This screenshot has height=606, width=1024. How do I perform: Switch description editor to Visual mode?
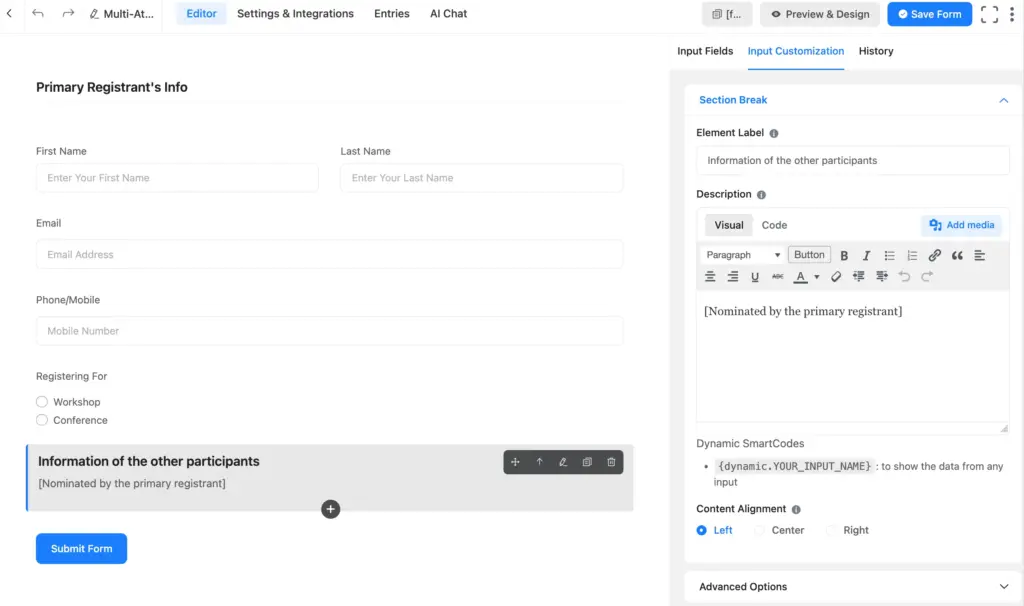729,225
